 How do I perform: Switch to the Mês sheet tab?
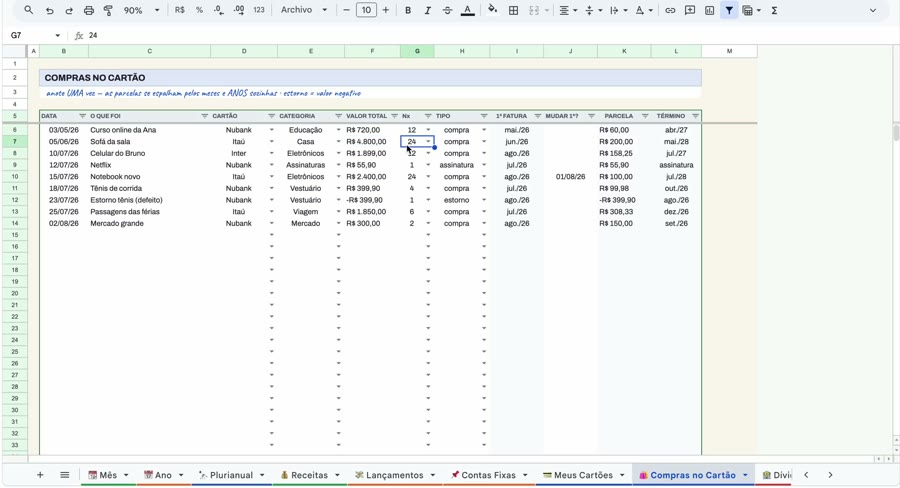pyautogui.click(x=108, y=475)
